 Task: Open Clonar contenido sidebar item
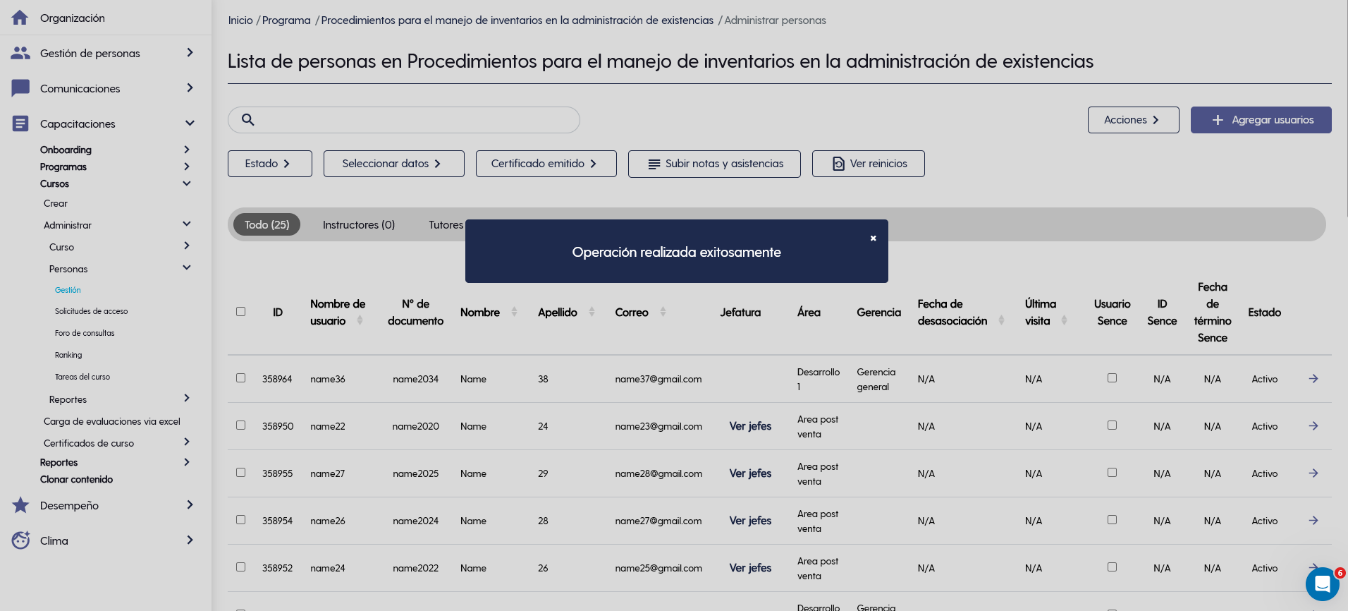click(76, 479)
